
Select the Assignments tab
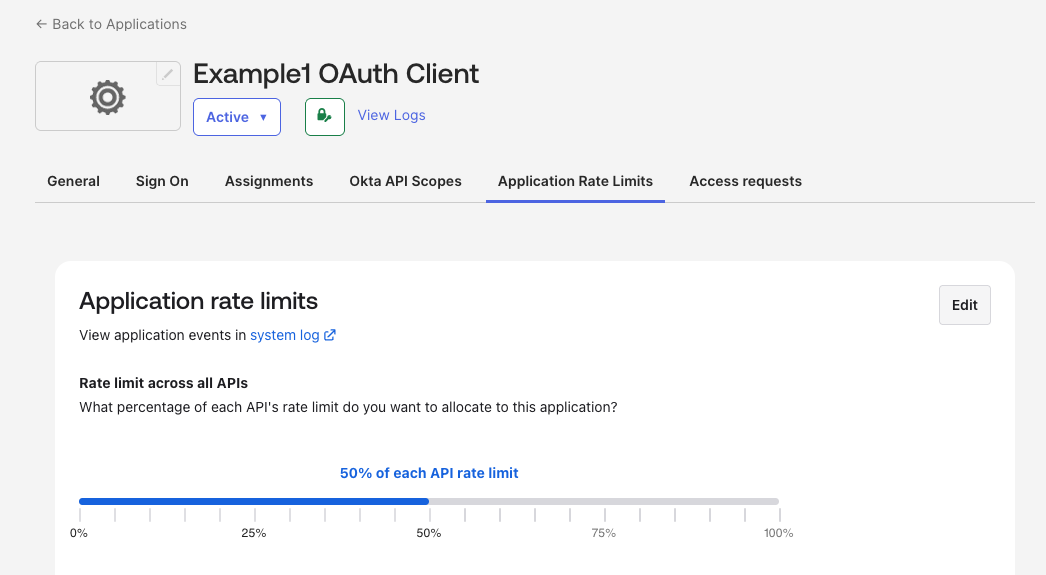pyautogui.click(x=269, y=181)
